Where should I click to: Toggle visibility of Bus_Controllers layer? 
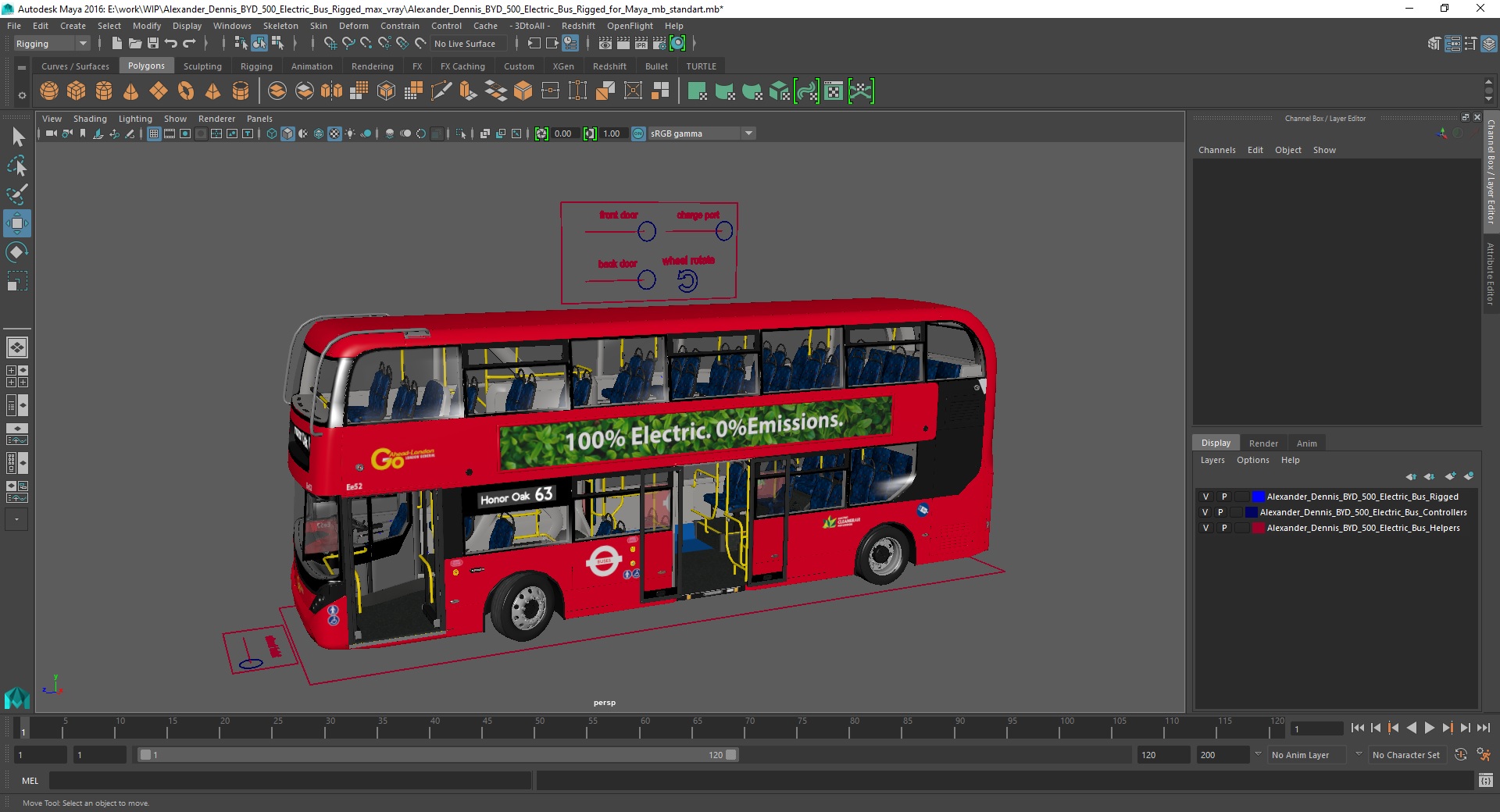click(x=1205, y=512)
